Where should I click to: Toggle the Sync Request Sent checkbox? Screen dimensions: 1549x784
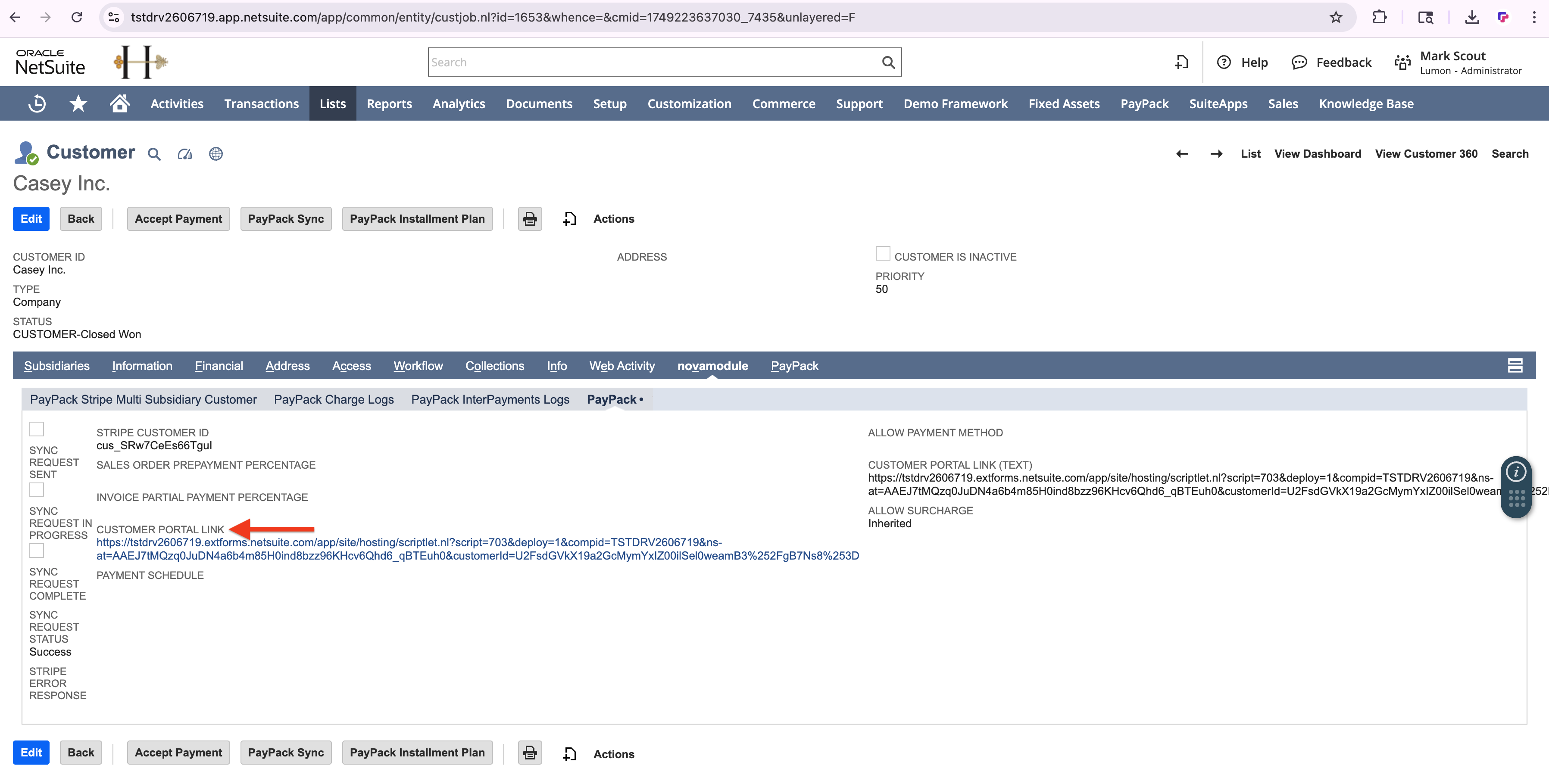click(37, 429)
